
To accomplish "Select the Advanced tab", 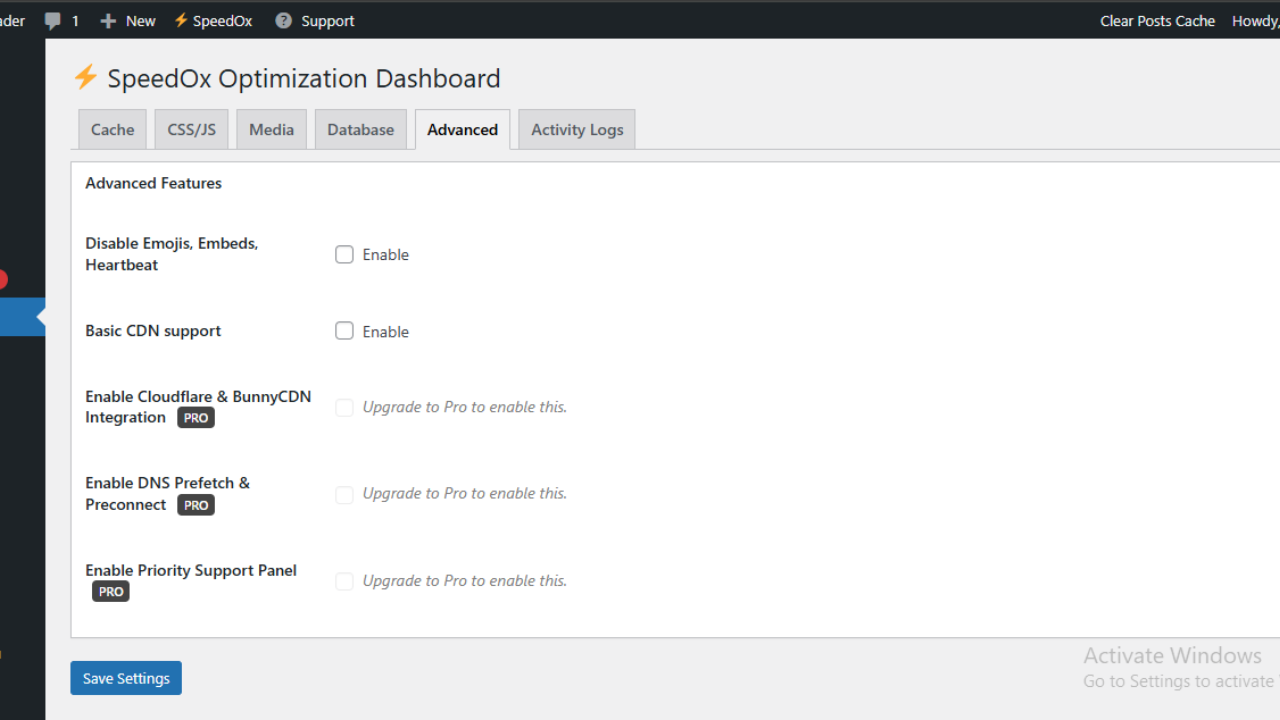I will coord(462,129).
